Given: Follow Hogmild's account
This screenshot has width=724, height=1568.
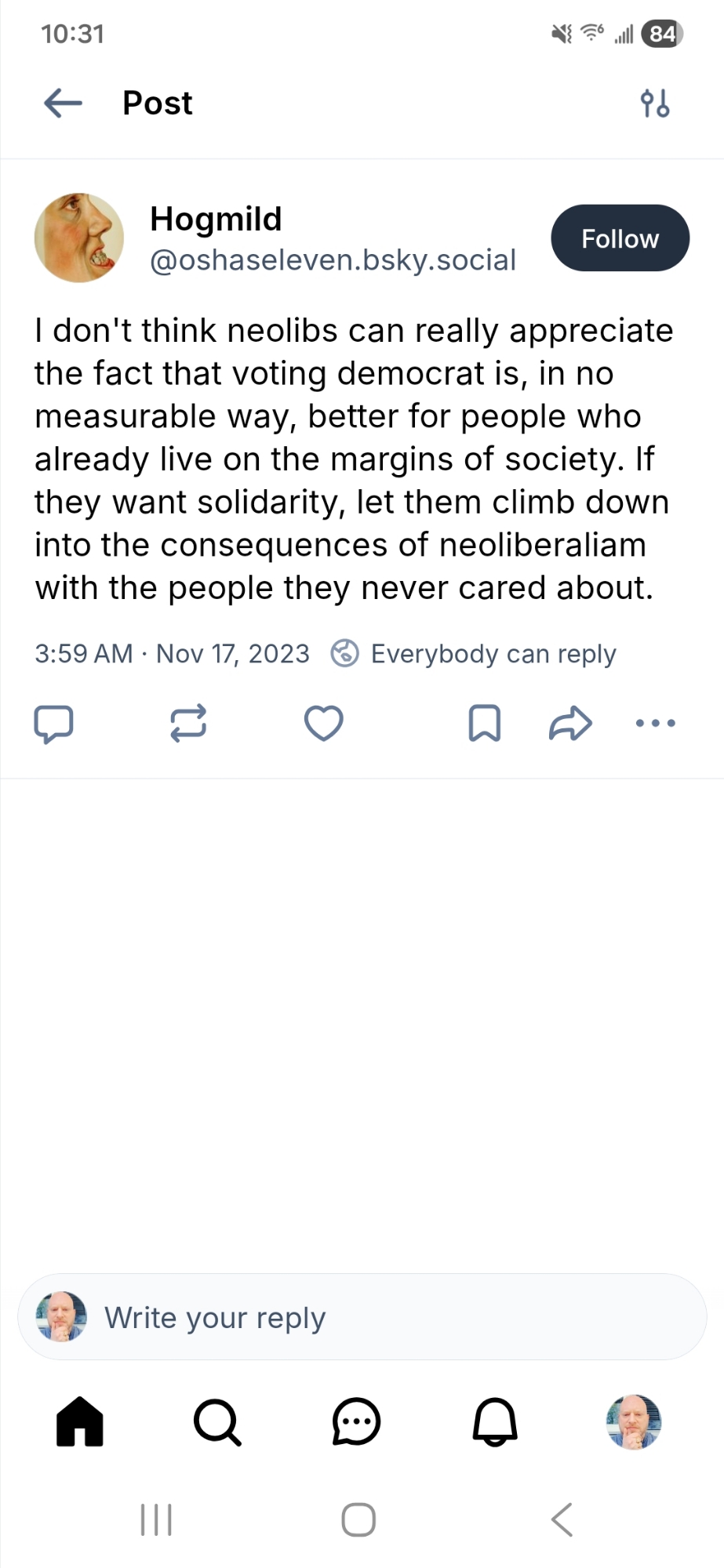Looking at the screenshot, I should click(620, 238).
